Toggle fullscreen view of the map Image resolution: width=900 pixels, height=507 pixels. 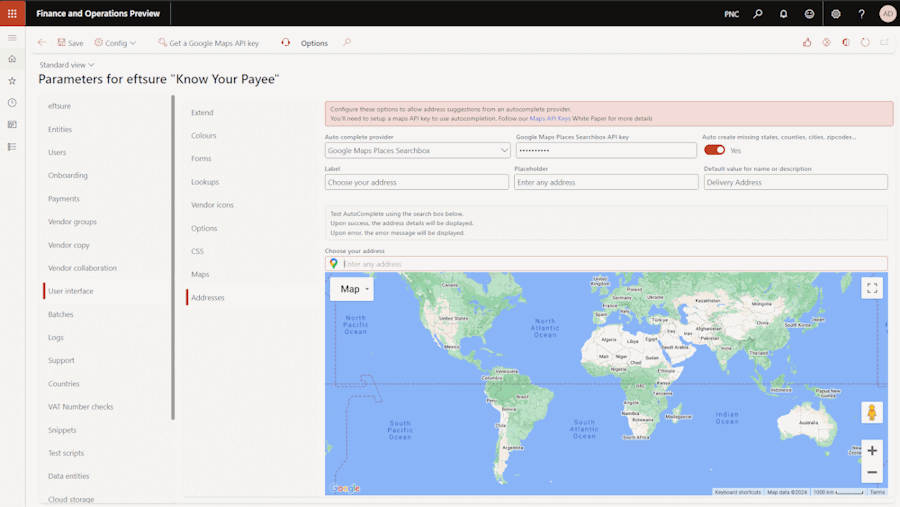tap(872, 288)
